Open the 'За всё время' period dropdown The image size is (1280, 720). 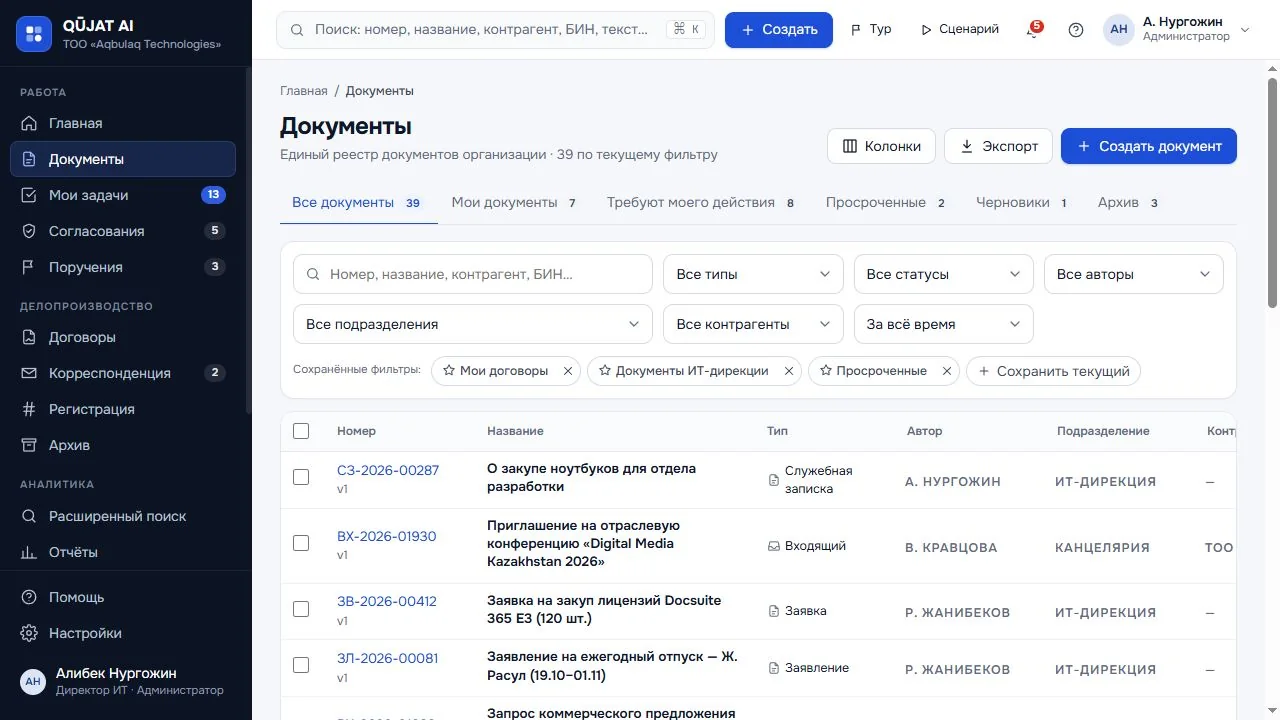[x=943, y=324]
